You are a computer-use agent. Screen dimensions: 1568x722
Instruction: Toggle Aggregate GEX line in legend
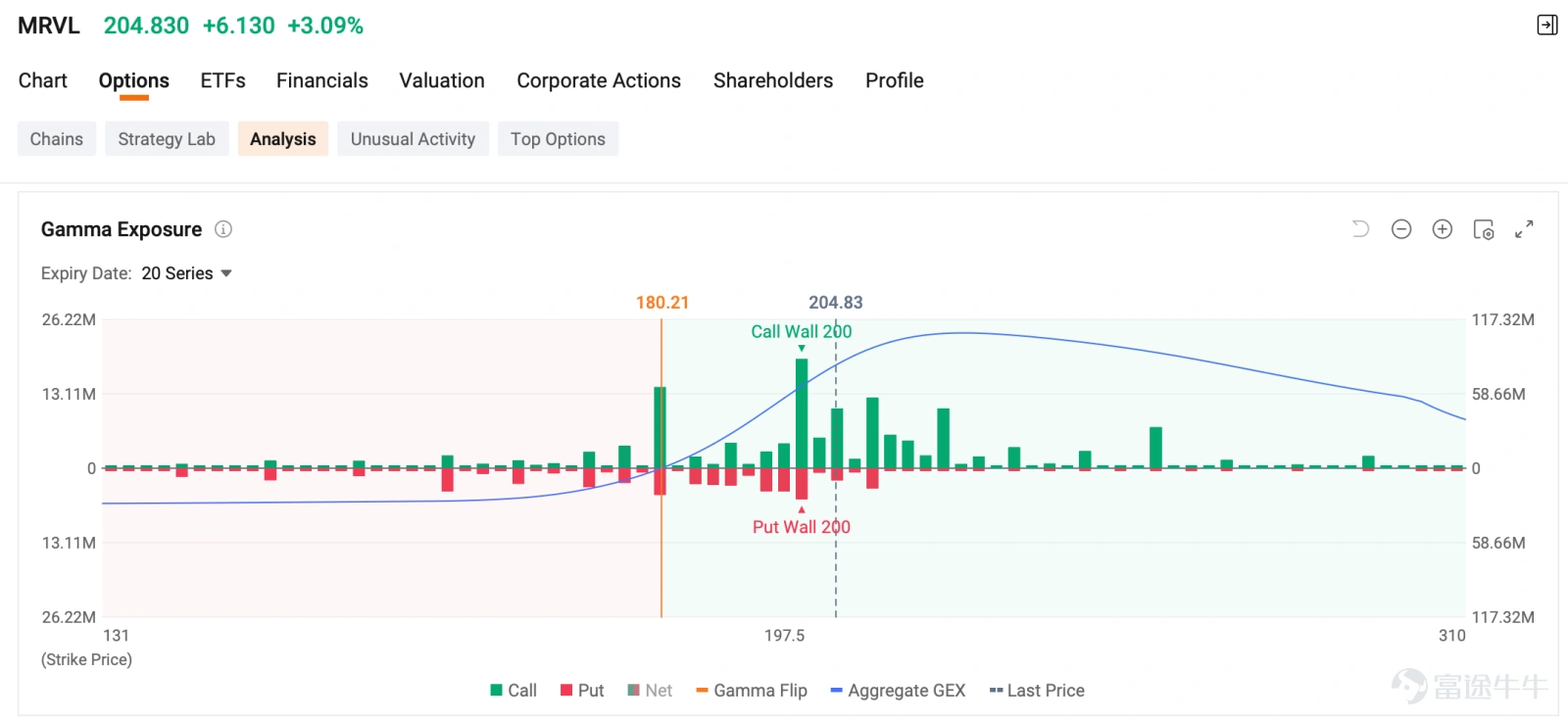coord(898,691)
